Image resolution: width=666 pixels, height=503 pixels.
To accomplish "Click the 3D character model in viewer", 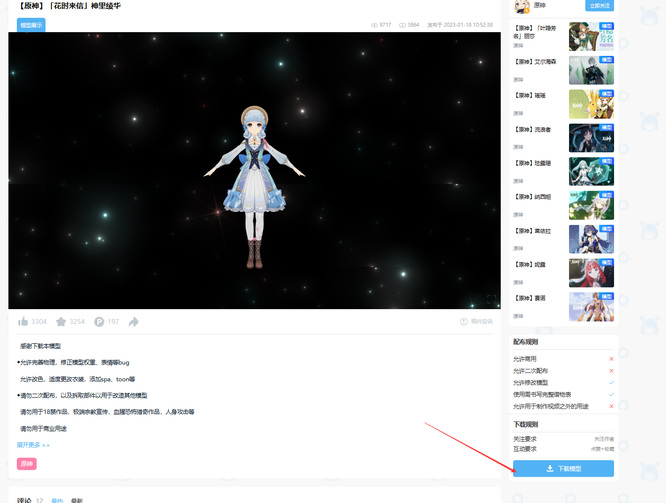I will 254,185.
